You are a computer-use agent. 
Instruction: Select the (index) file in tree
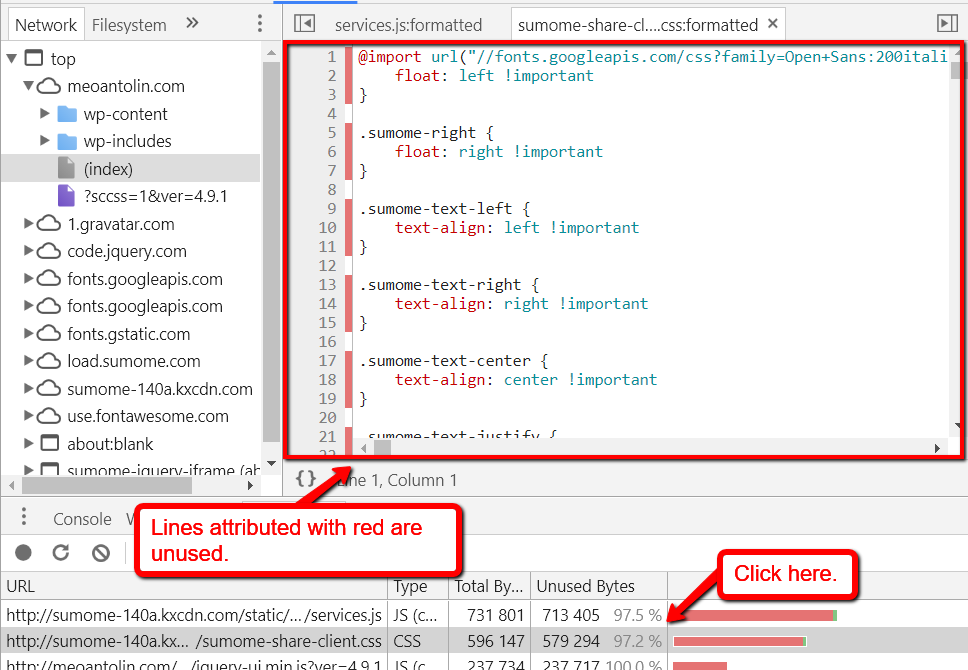(x=108, y=169)
